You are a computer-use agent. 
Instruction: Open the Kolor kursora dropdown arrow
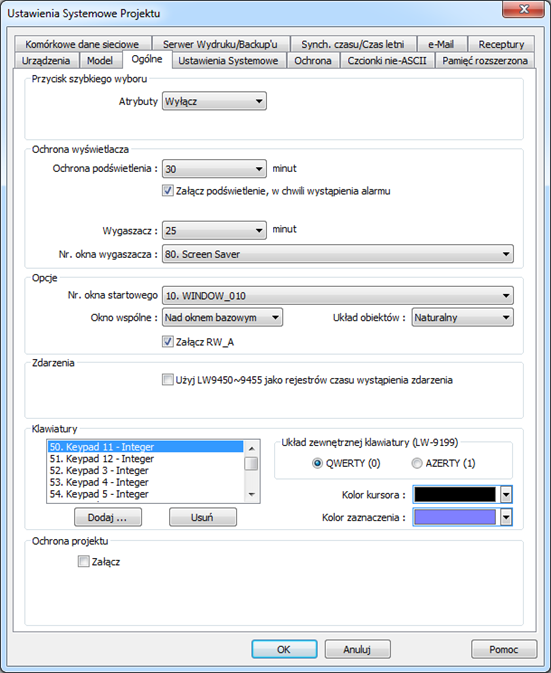[506, 495]
